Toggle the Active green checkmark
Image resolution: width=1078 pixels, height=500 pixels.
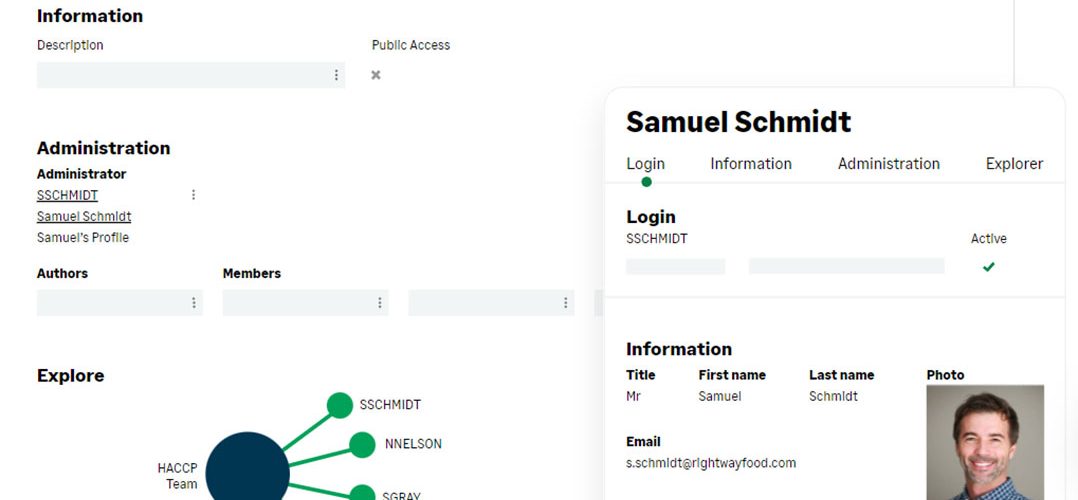[989, 267]
